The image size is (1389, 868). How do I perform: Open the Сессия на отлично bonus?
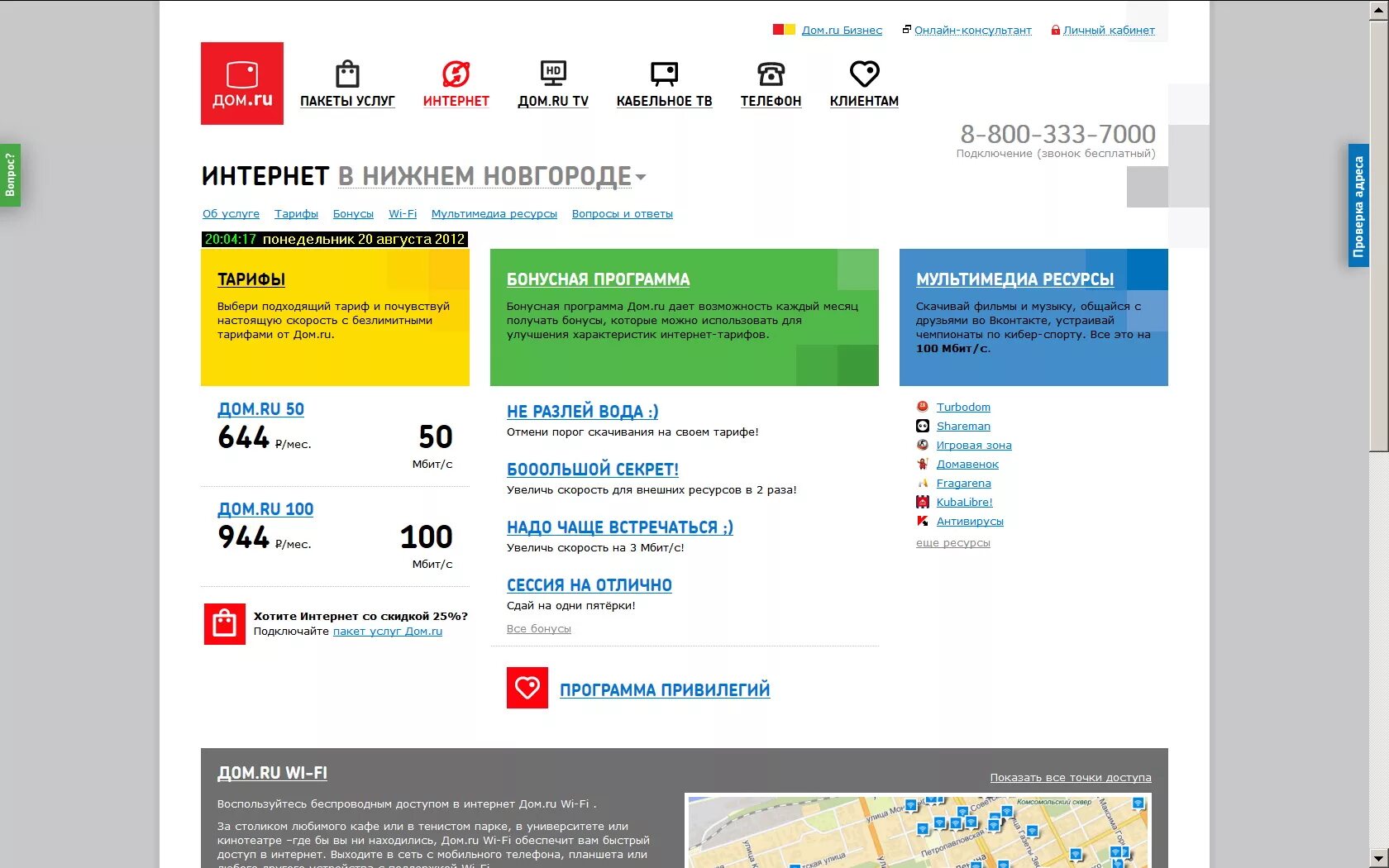click(589, 584)
